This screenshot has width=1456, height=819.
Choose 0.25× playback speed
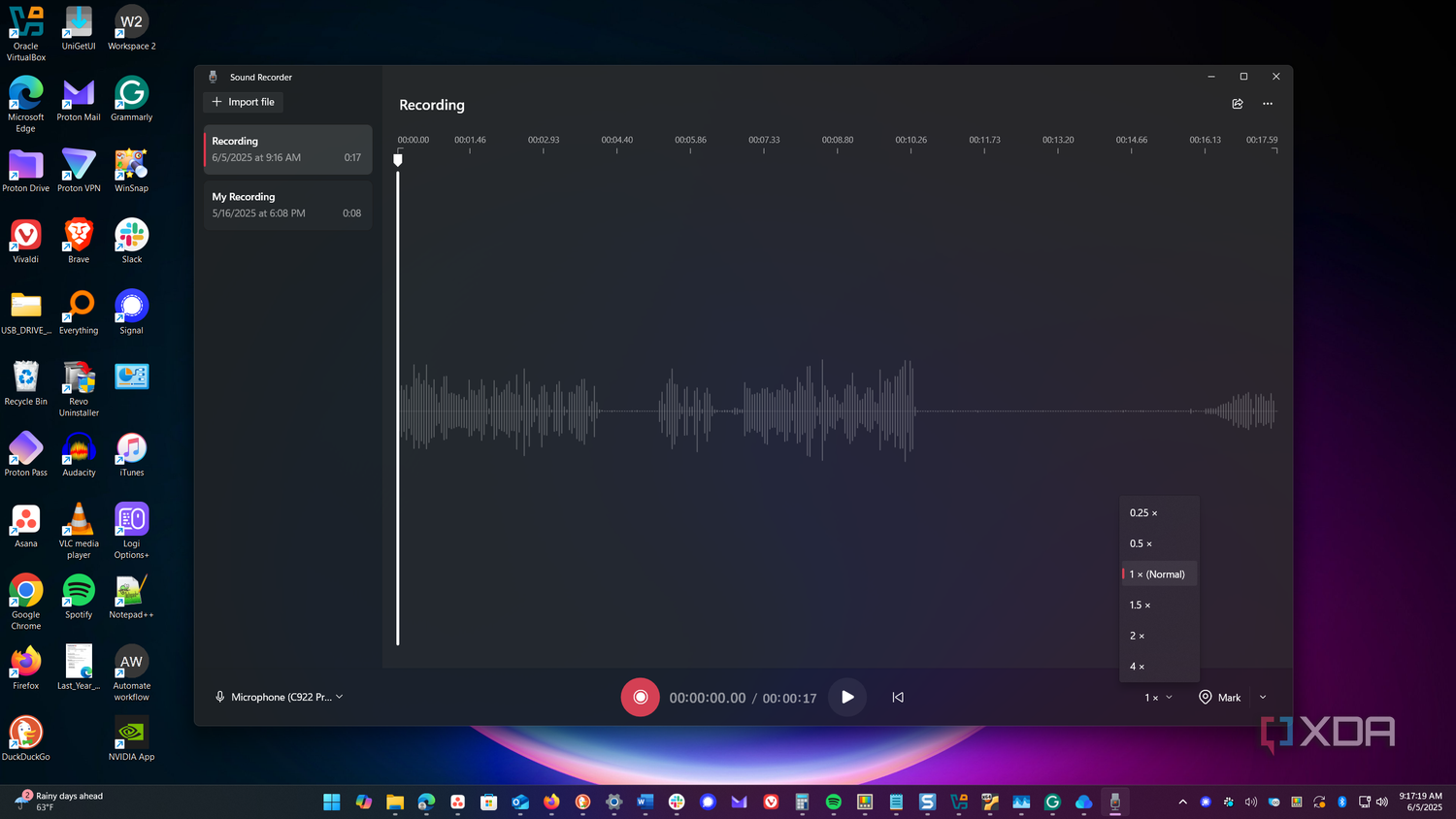pos(1160,512)
